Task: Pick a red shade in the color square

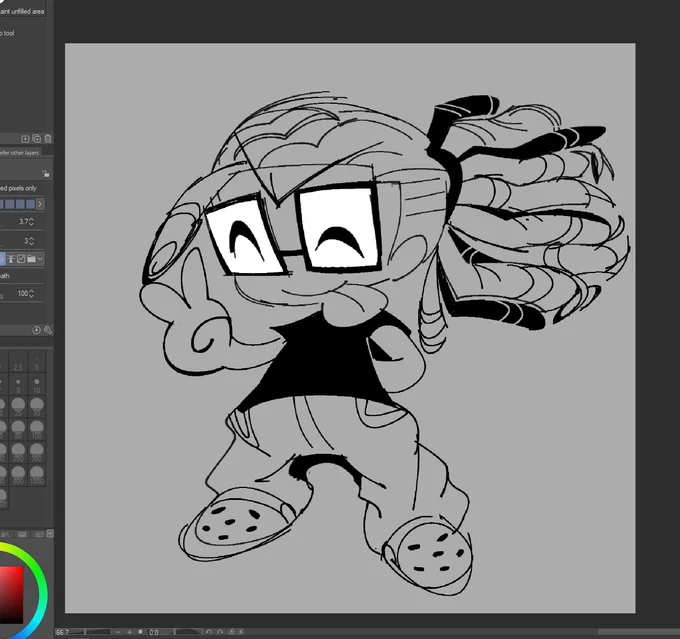Action: [x=11, y=594]
